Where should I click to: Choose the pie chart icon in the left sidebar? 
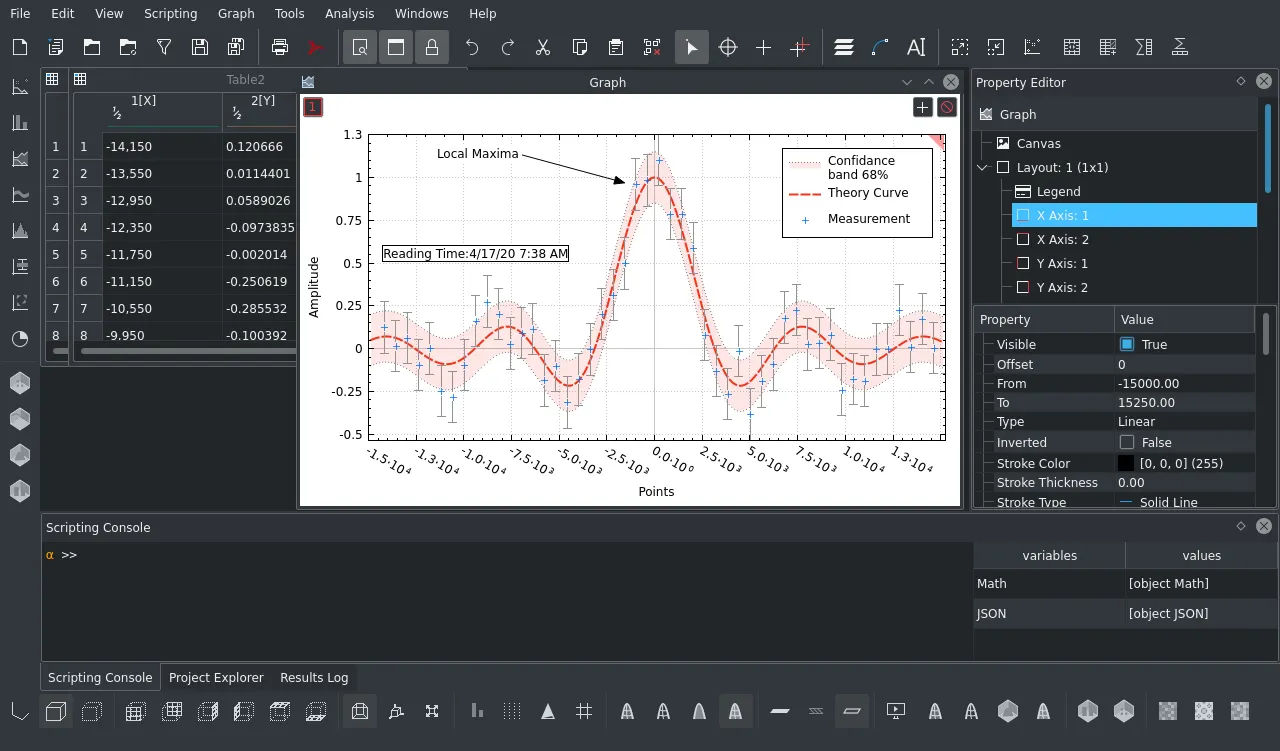pos(20,339)
